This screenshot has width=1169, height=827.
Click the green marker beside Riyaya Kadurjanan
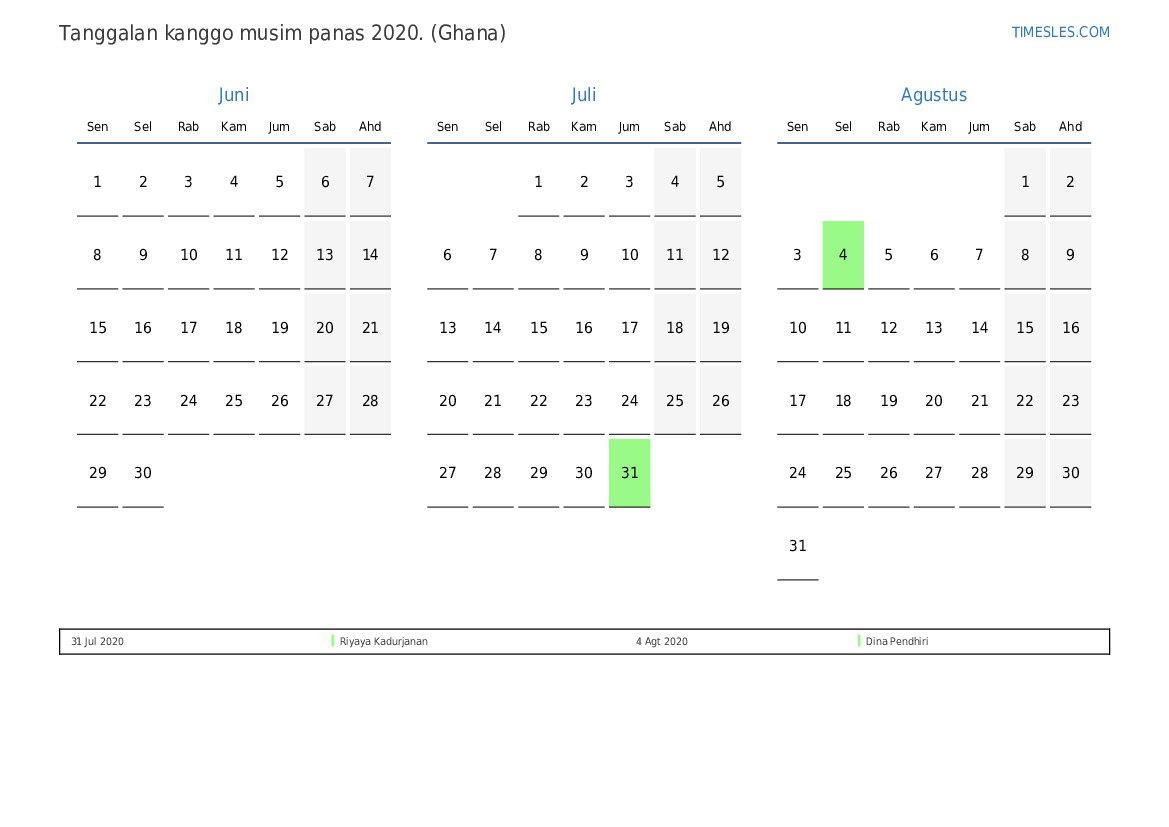pyautogui.click(x=333, y=641)
